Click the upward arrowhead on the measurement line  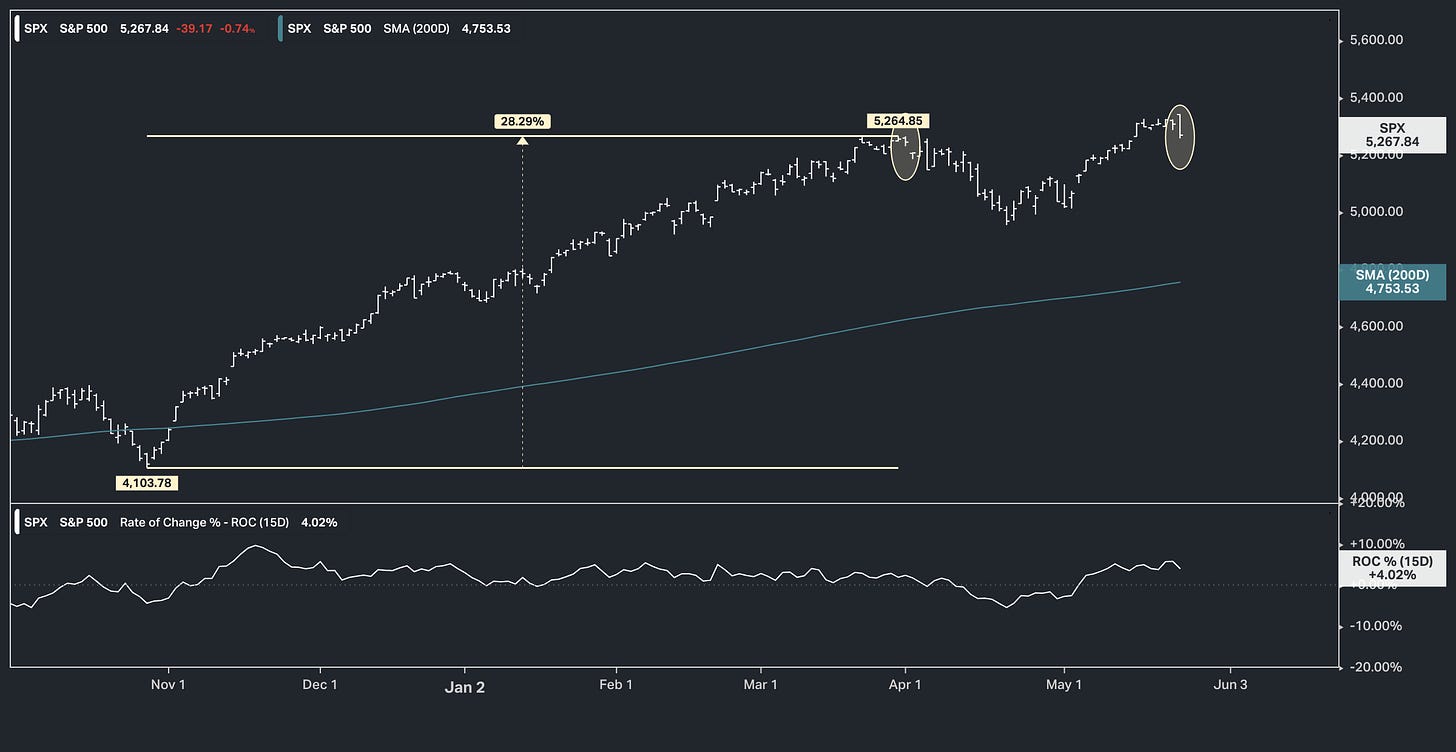pyautogui.click(x=522, y=141)
